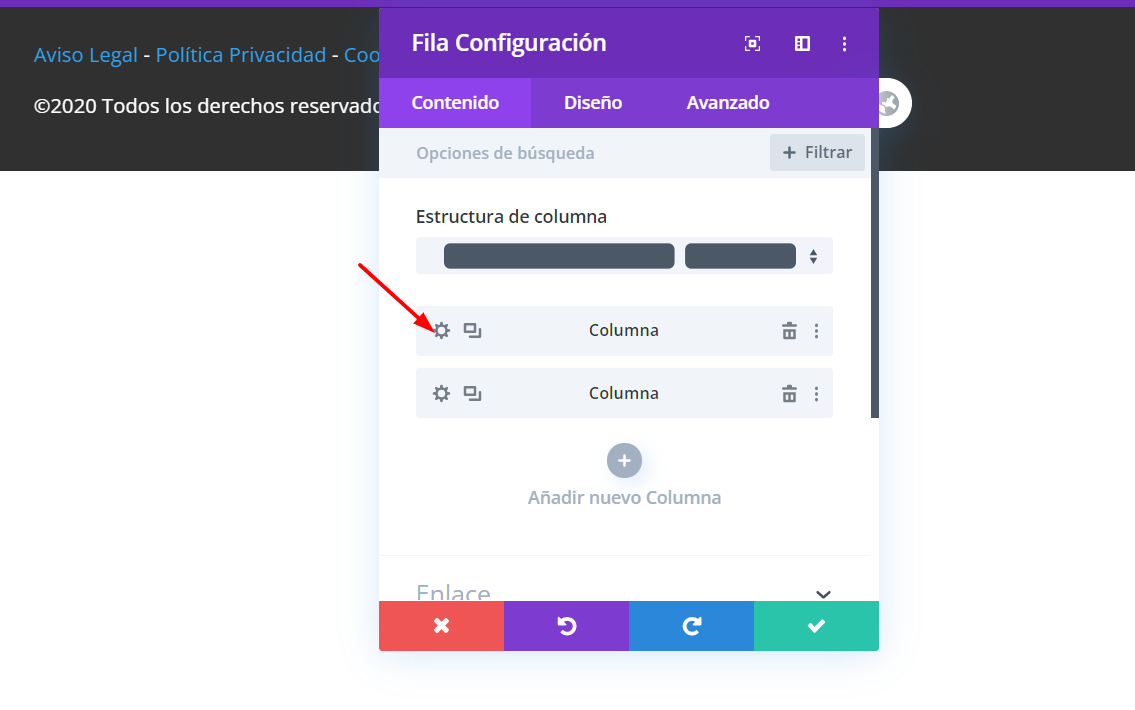
Task: Open more options for second Columna
Action: [x=817, y=394]
